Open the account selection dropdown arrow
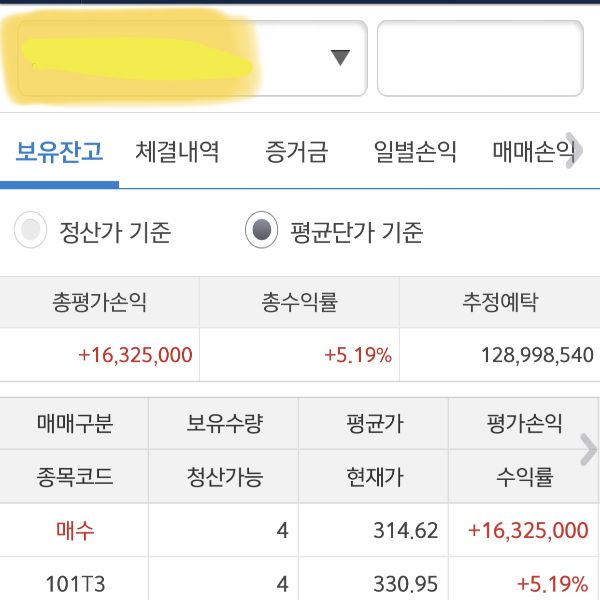The width and height of the screenshot is (600, 600). point(340,58)
